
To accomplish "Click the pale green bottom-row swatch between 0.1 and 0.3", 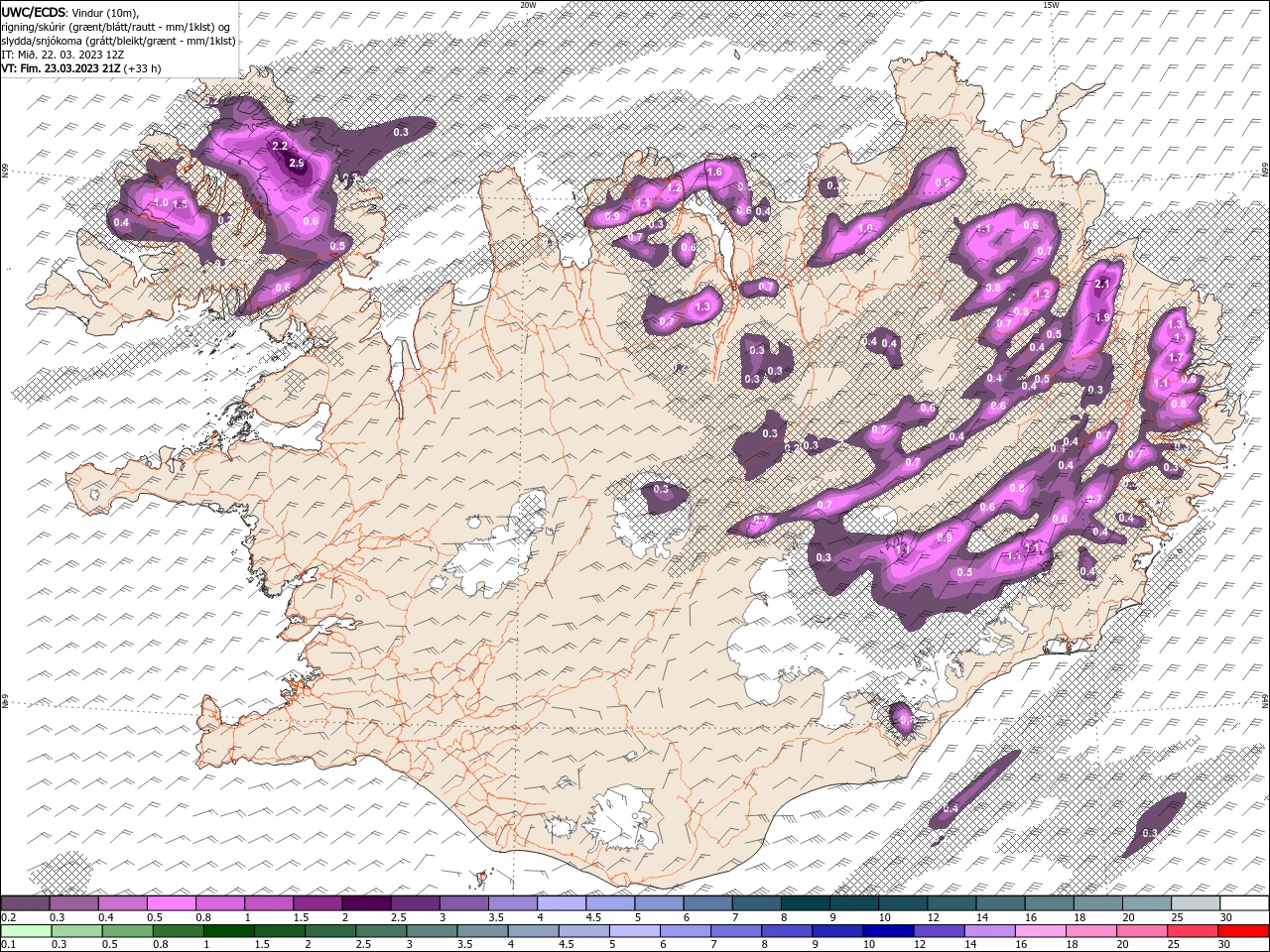I will pyautogui.click(x=26, y=930).
